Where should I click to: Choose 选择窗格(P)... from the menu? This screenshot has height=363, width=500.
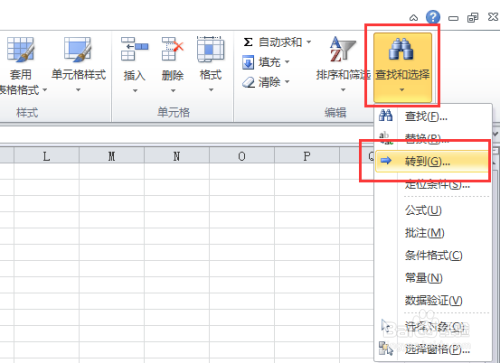tap(433, 349)
